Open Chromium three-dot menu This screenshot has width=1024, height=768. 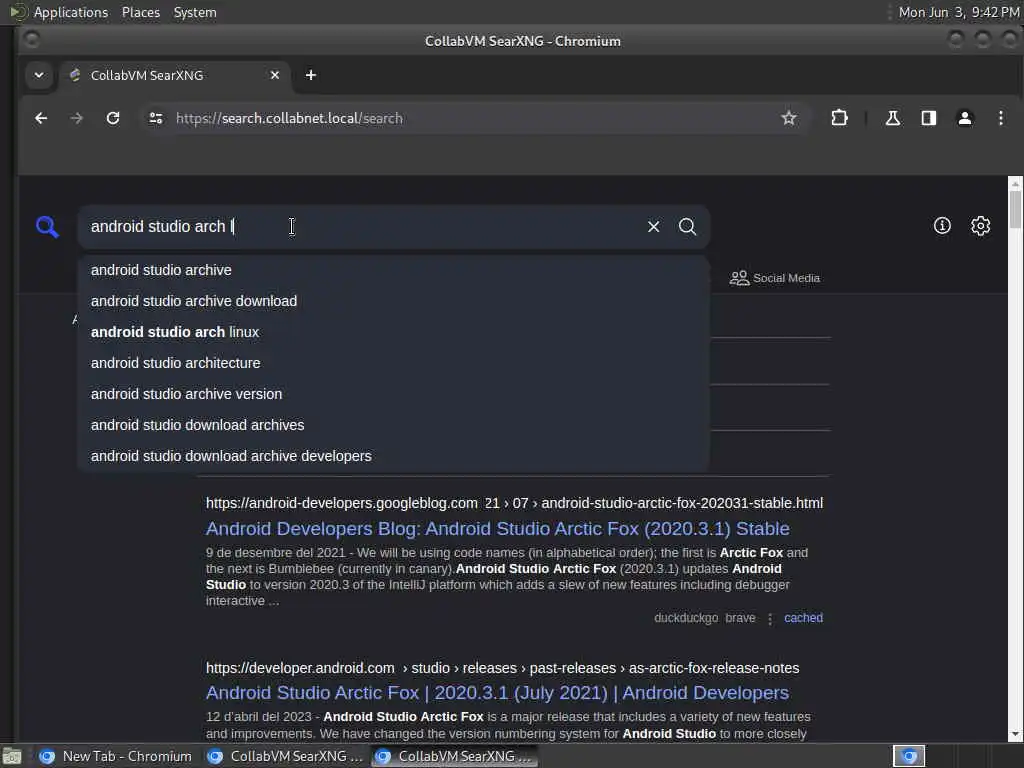[x=1000, y=118]
